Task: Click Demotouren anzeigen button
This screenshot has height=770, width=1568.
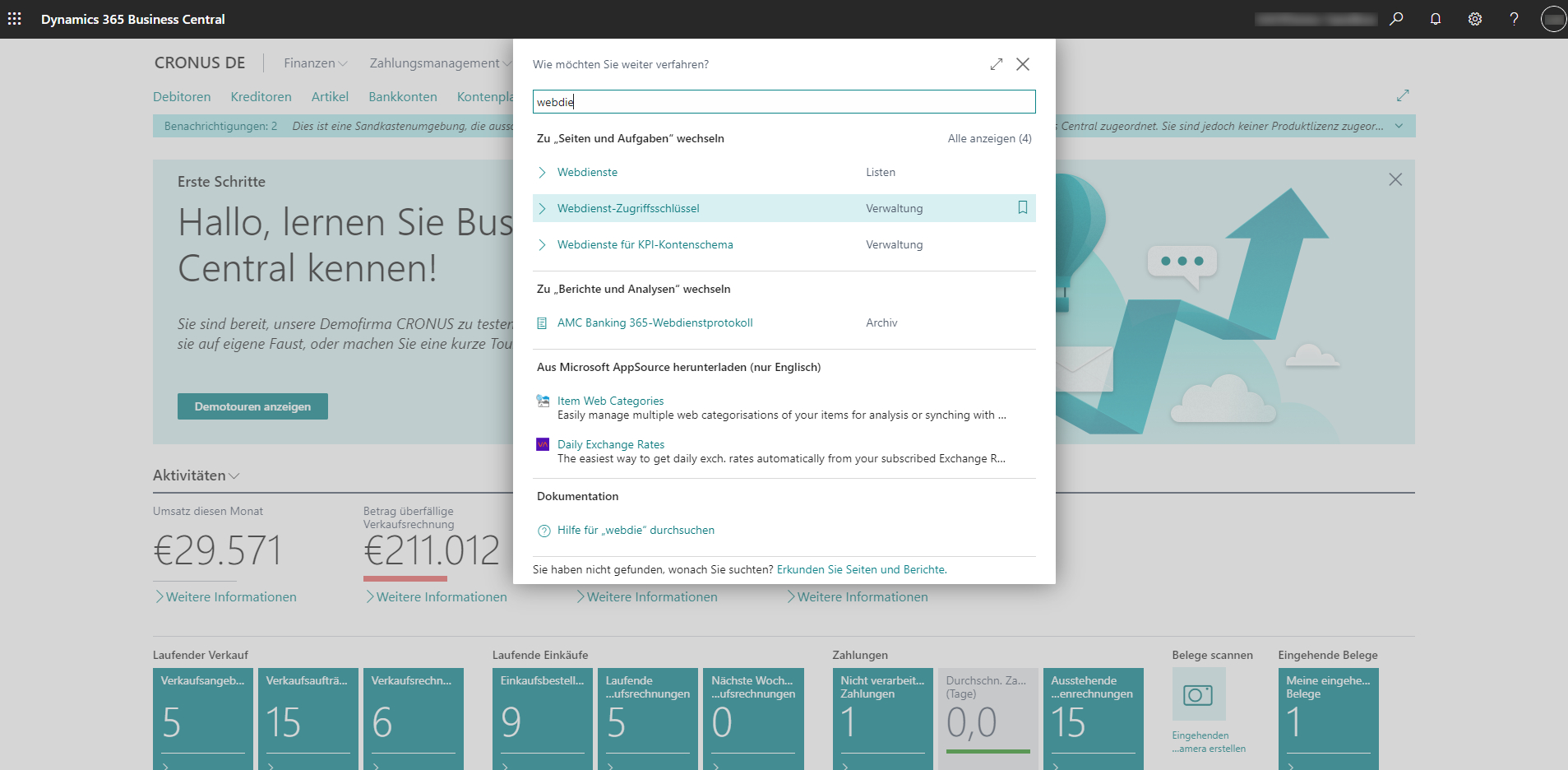Action: click(x=252, y=406)
